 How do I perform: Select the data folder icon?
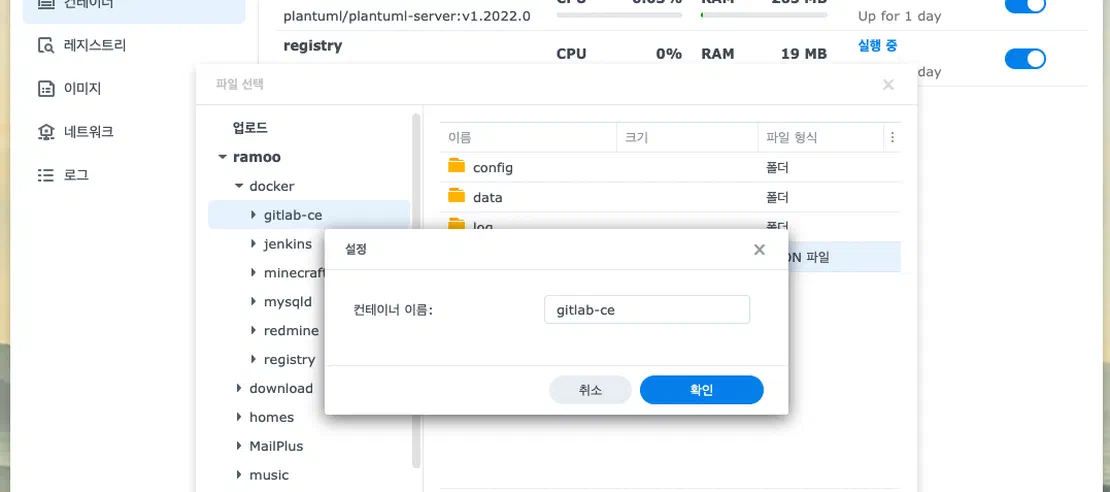click(457, 195)
